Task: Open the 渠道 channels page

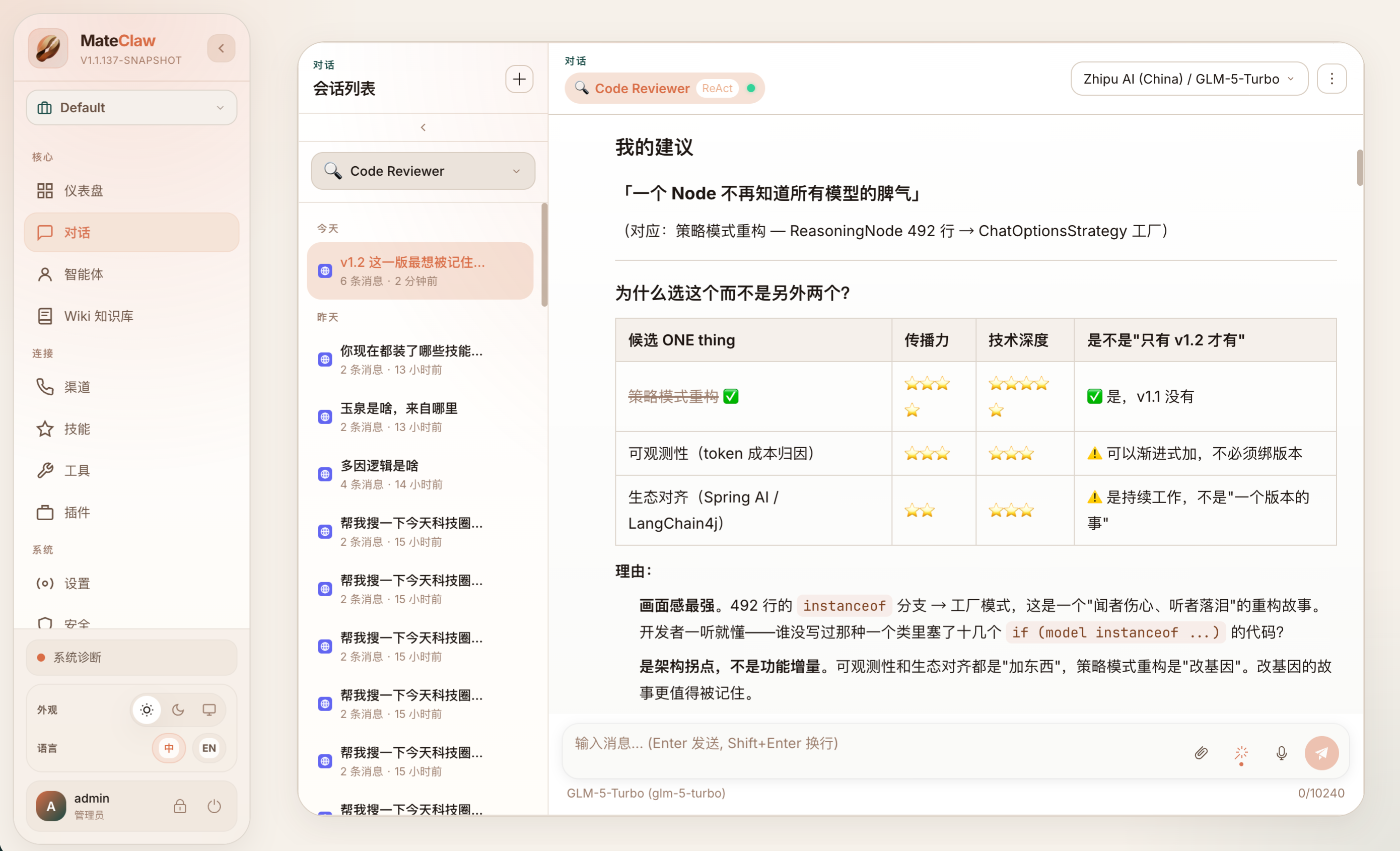Action: 77,387
